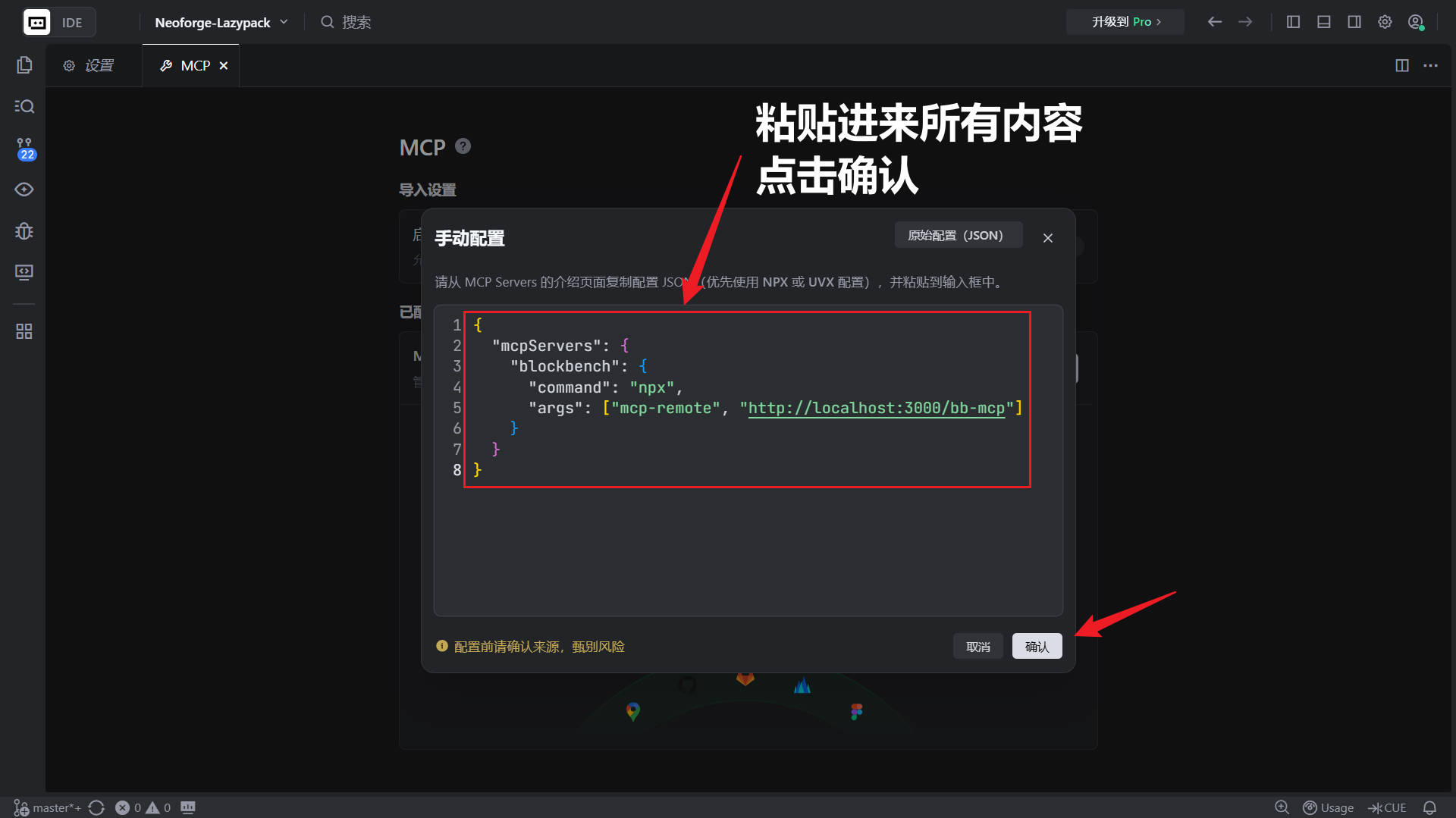
Task: Navigate forward with the right arrow
Action: tap(1245, 22)
